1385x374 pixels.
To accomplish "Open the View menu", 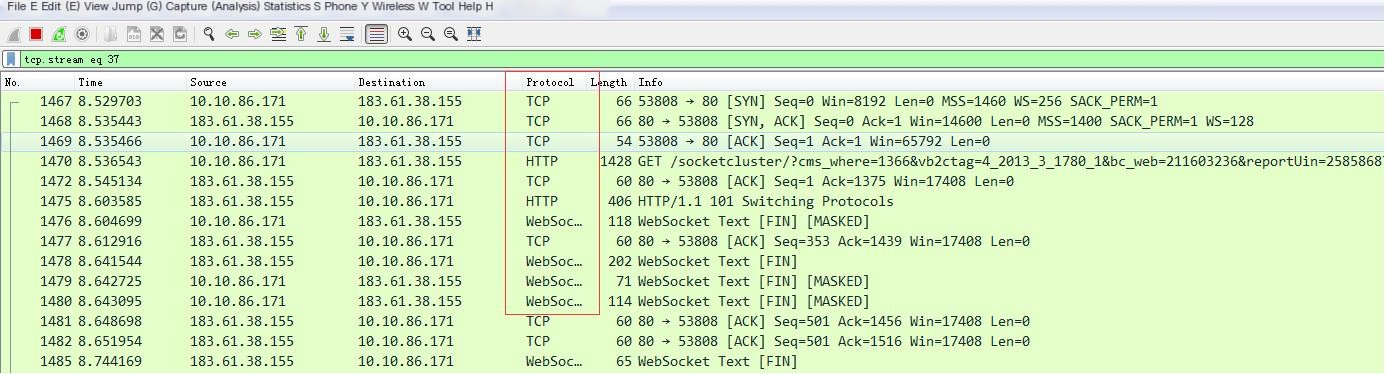I will [97, 7].
